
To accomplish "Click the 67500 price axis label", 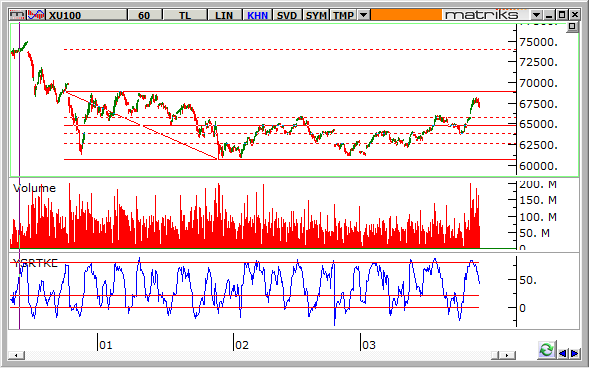I will point(538,104).
